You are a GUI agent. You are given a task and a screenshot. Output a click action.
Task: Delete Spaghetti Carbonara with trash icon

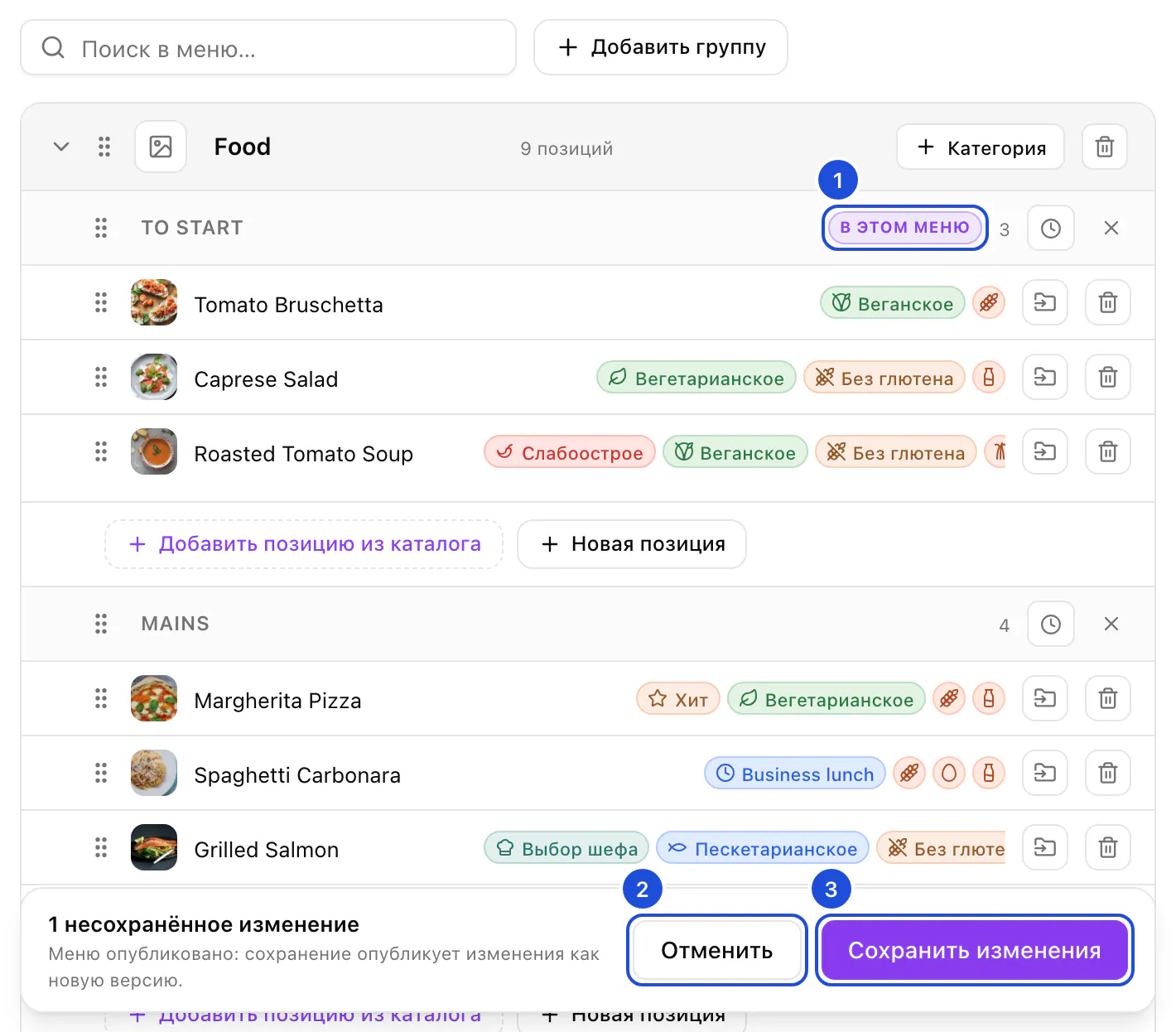pos(1108,774)
